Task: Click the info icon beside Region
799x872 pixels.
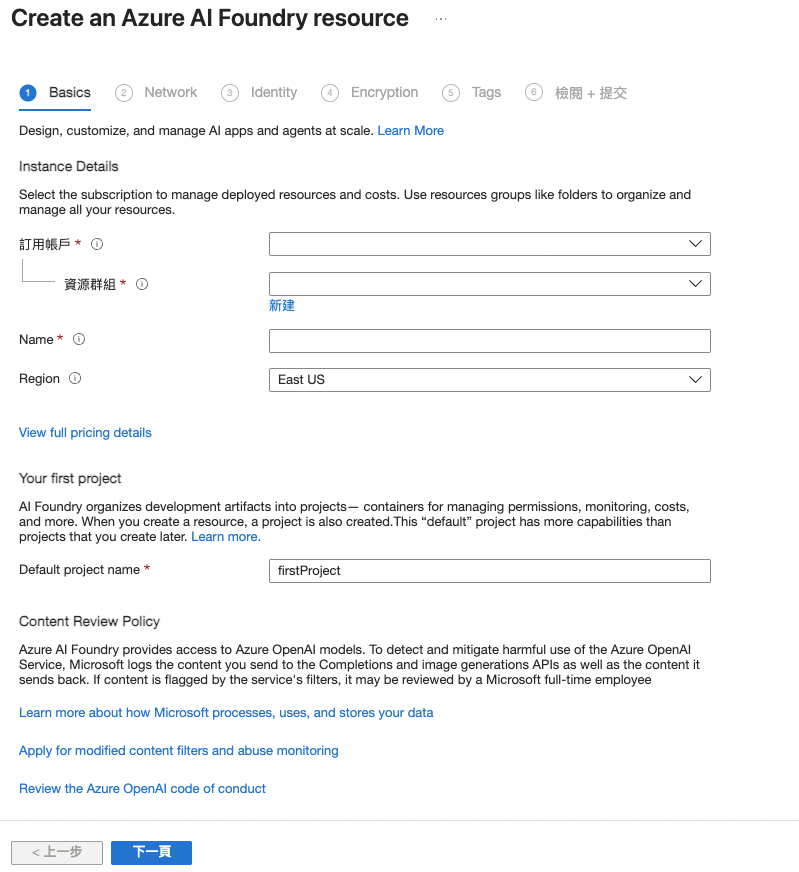Action: pos(75,379)
